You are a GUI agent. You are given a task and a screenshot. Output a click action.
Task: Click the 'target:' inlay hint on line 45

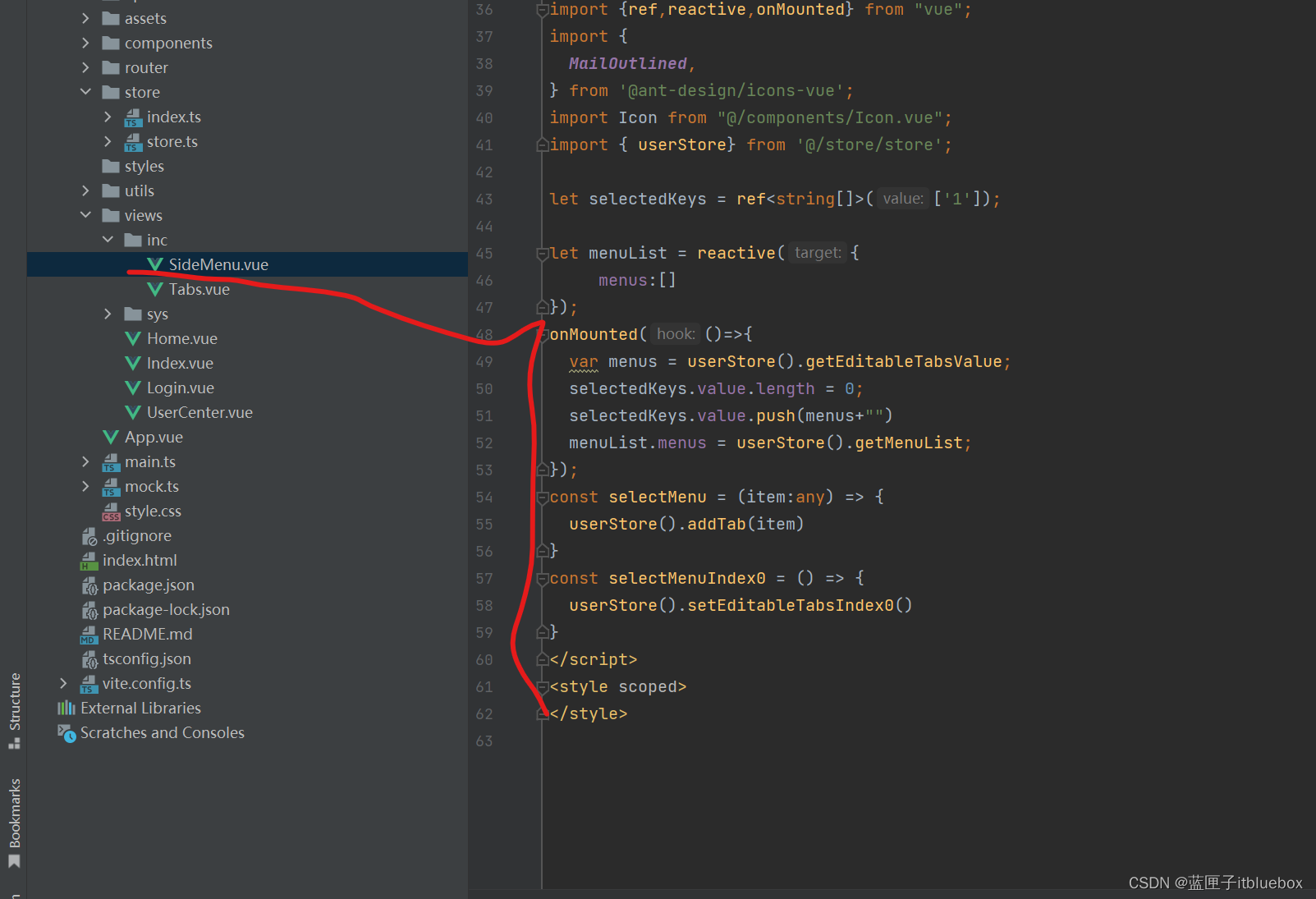click(x=818, y=253)
